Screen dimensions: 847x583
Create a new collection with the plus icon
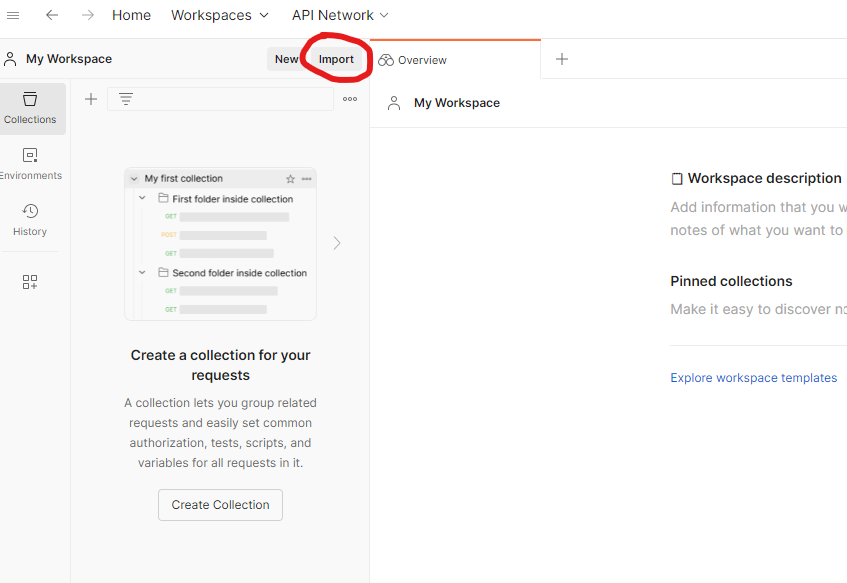91,99
